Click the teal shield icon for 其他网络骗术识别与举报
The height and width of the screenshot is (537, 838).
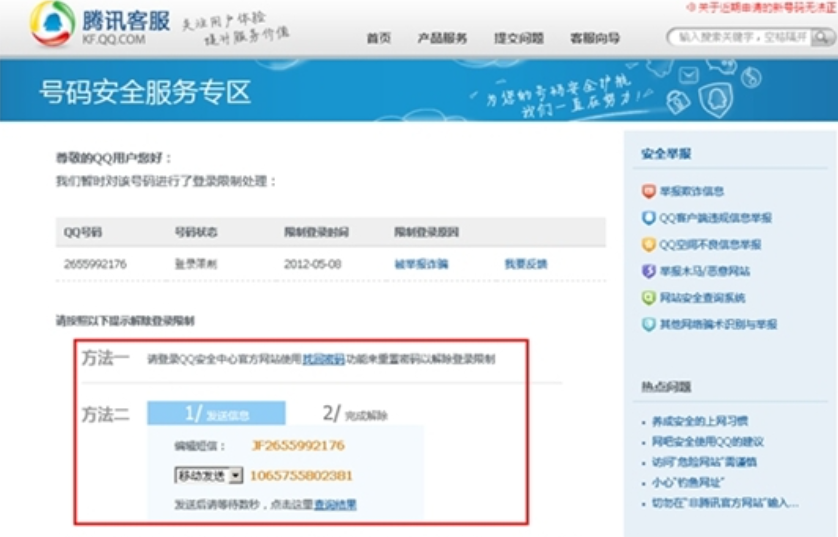(x=649, y=324)
